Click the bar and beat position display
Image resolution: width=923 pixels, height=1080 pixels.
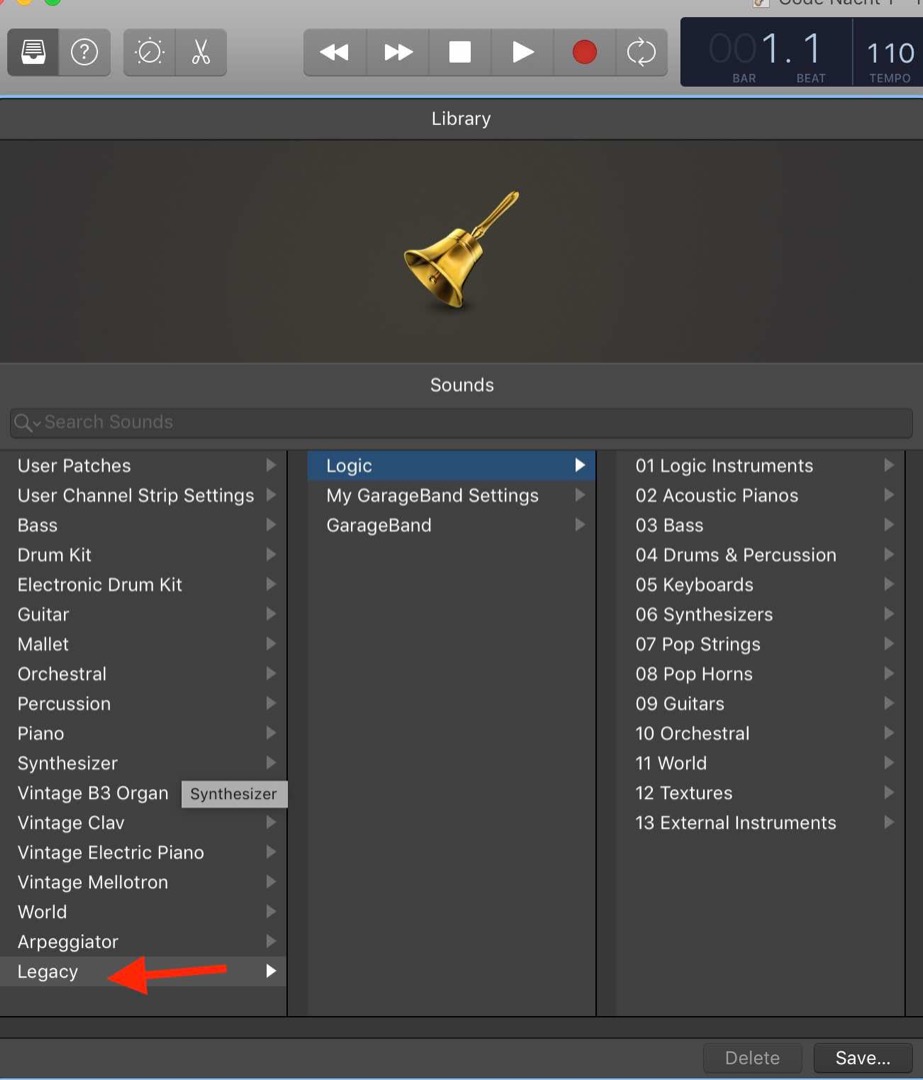[767, 52]
